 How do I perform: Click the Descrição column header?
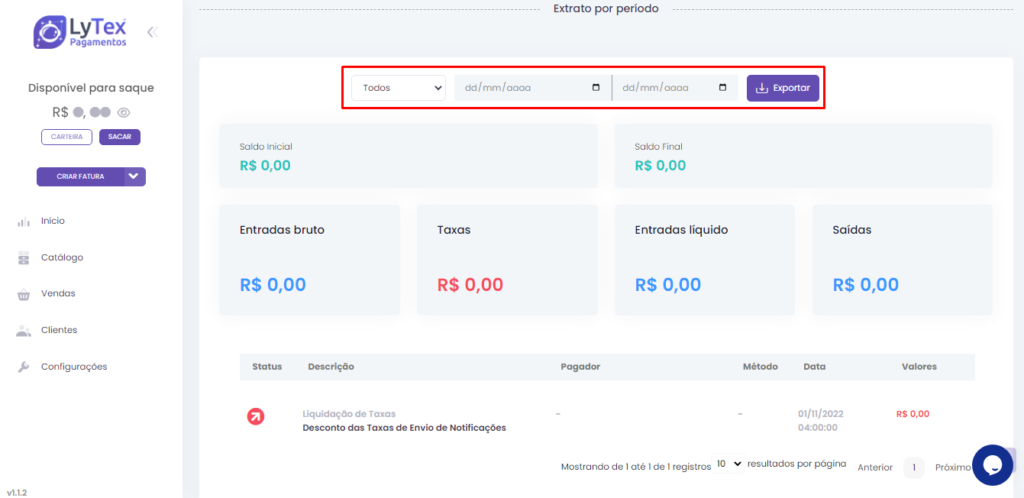click(331, 367)
